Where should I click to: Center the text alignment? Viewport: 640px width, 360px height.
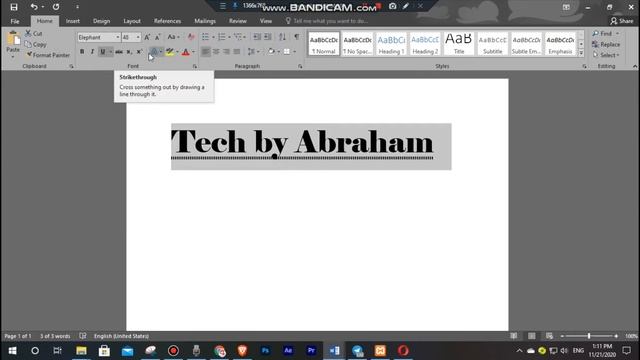click(x=216, y=52)
